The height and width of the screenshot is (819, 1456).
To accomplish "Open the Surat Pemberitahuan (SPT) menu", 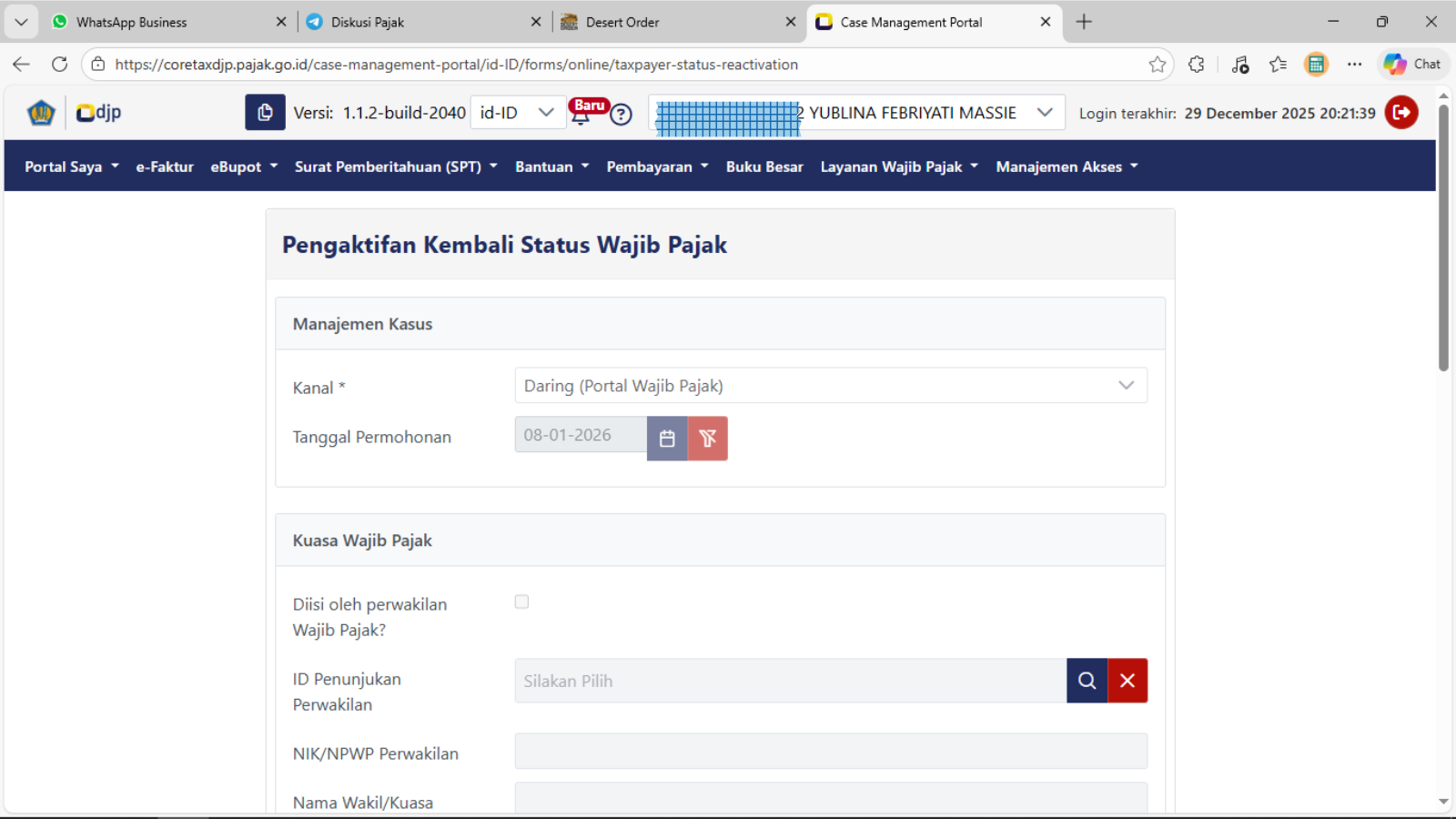I will point(396,167).
